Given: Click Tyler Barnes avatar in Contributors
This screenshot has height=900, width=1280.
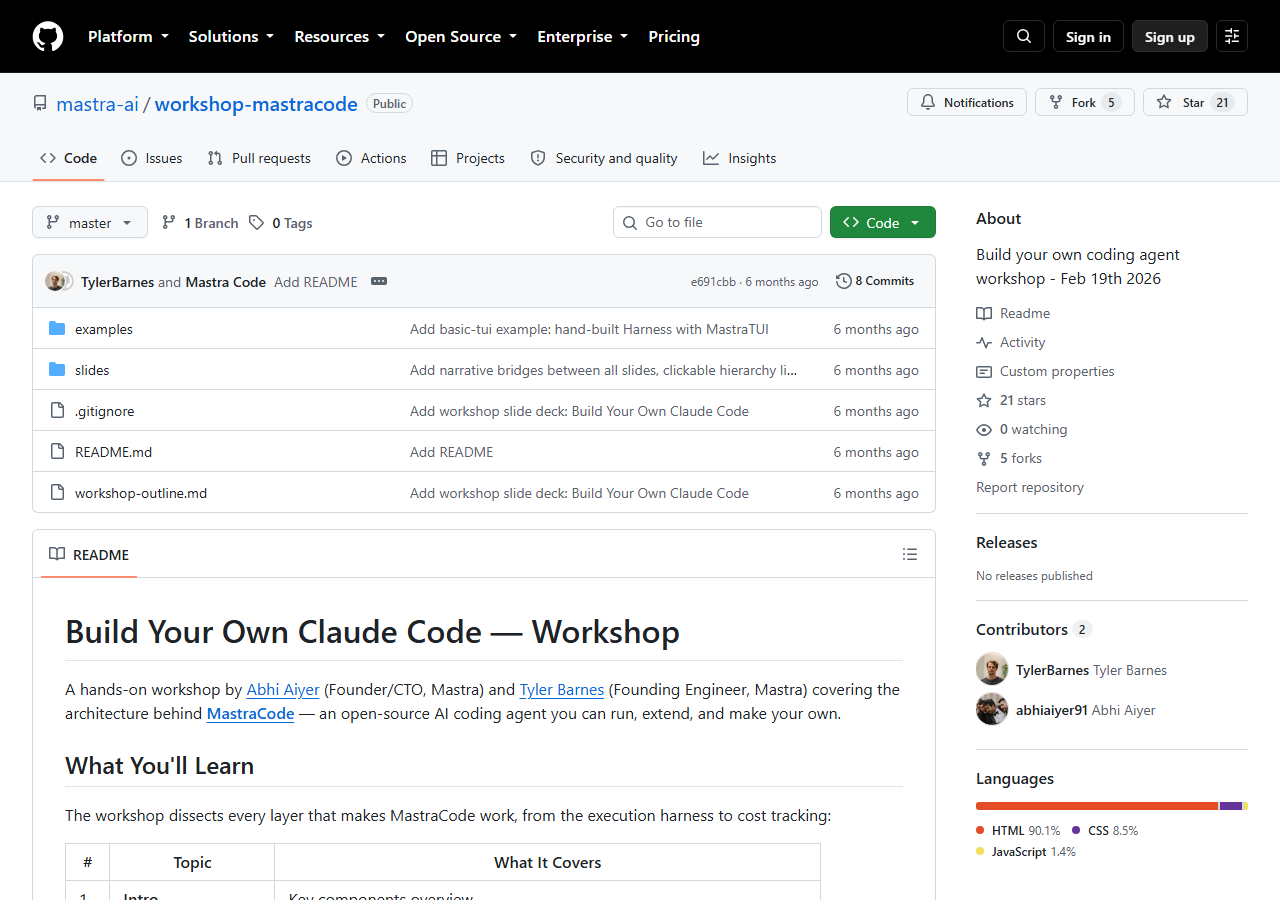Looking at the screenshot, I should point(992,670).
